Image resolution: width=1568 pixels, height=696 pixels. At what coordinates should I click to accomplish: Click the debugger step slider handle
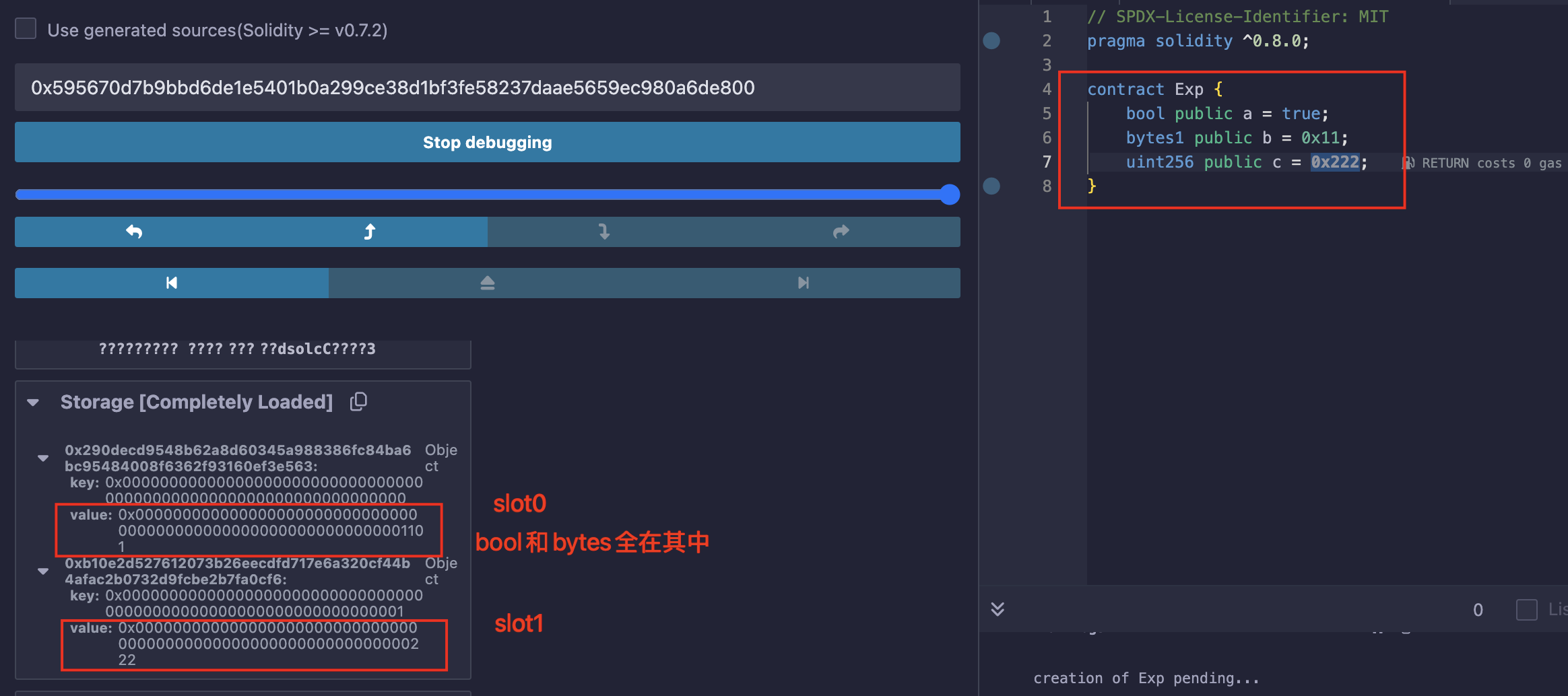[x=950, y=195]
